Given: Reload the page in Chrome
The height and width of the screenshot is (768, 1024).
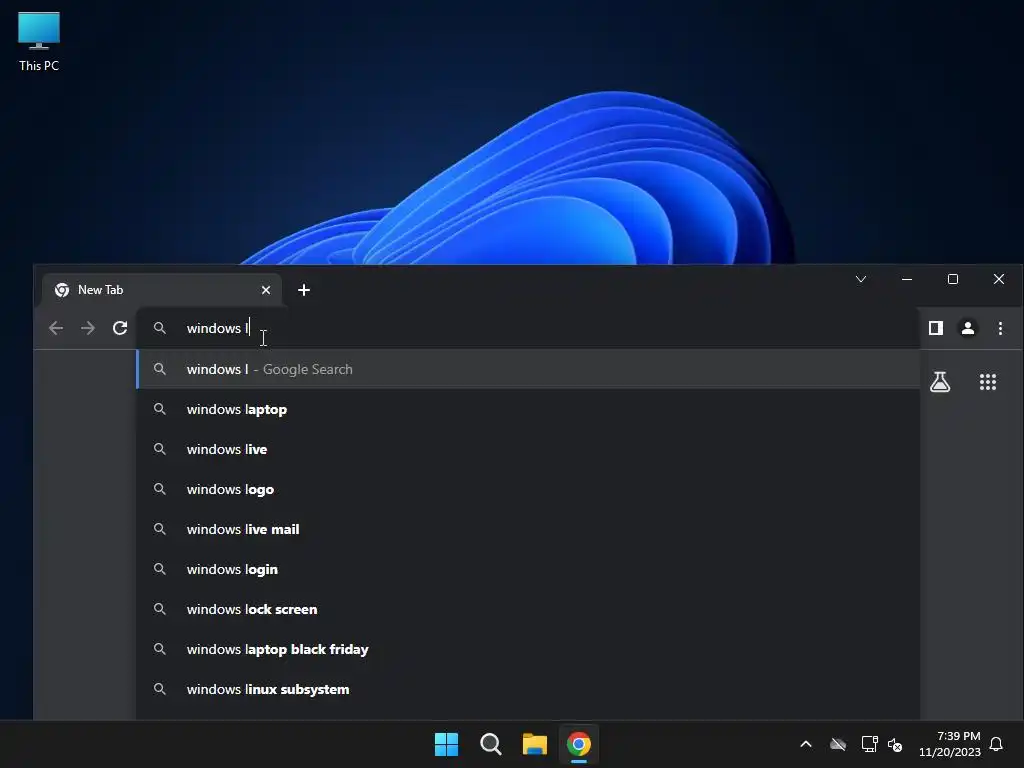Looking at the screenshot, I should click(120, 328).
